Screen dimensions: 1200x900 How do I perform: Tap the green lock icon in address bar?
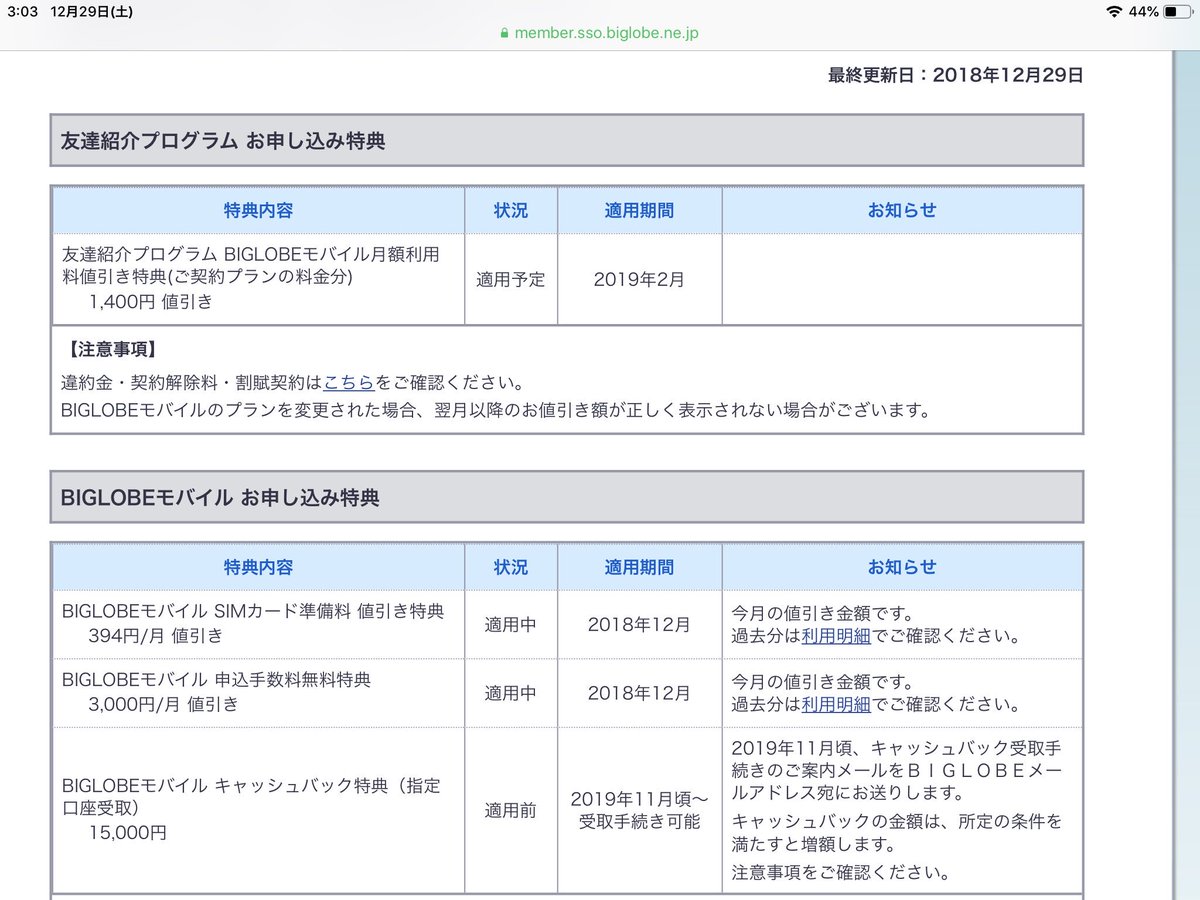(505, 33)
